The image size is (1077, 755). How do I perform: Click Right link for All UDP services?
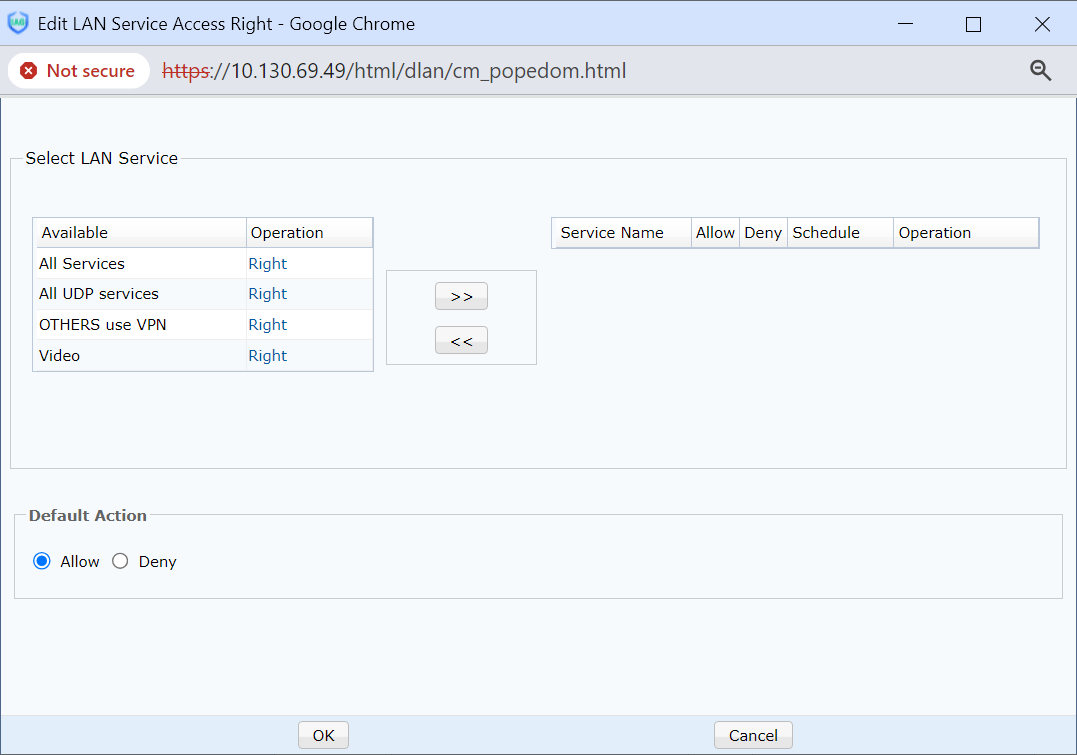[x=267, y=294]
